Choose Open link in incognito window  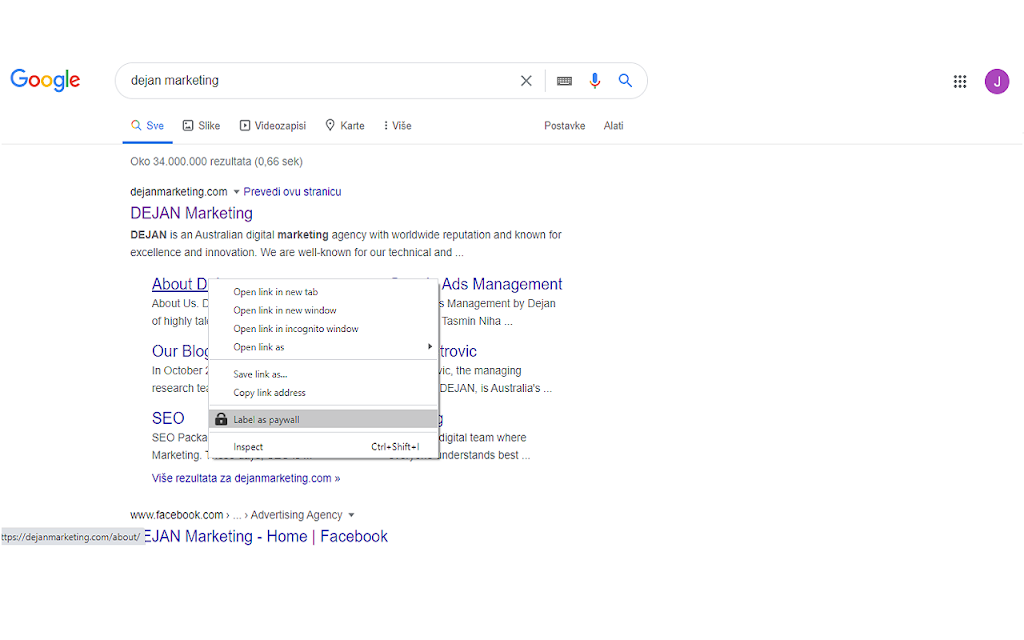(x=323, y=328)
